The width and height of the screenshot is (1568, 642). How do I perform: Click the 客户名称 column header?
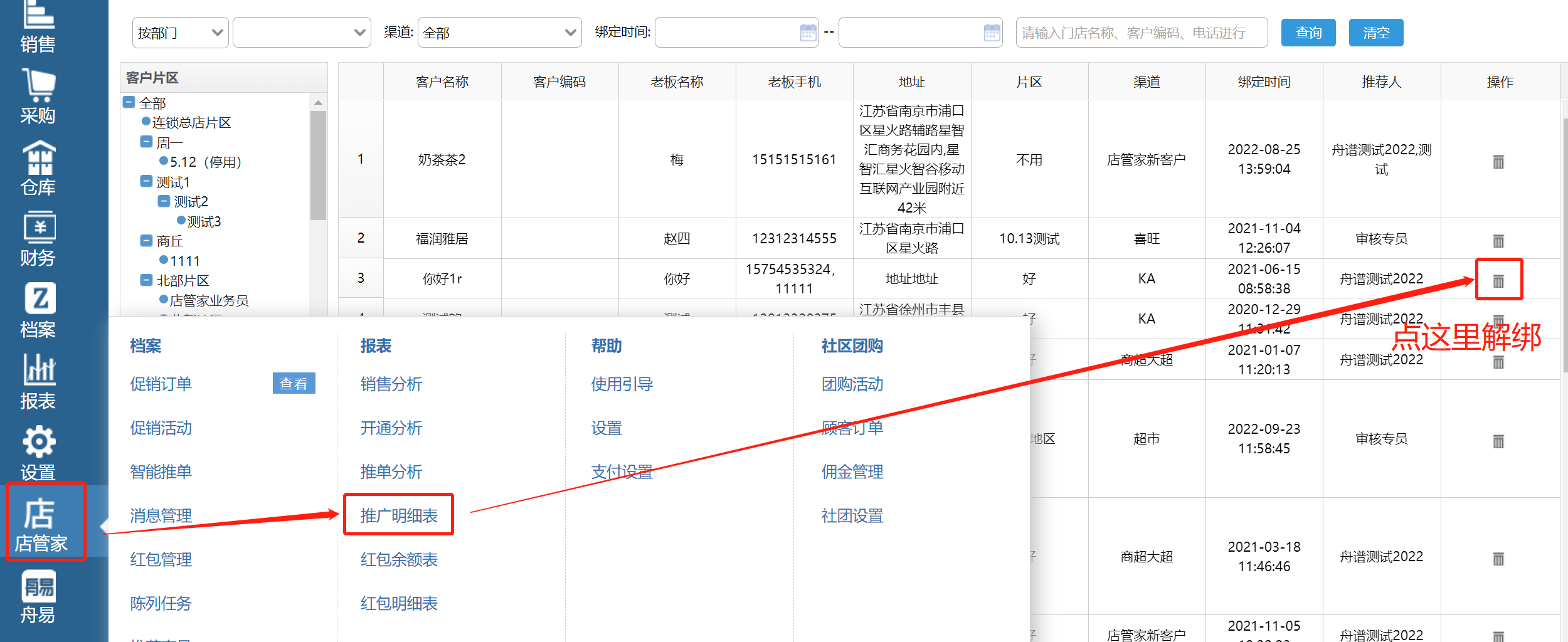click(442, 82)
